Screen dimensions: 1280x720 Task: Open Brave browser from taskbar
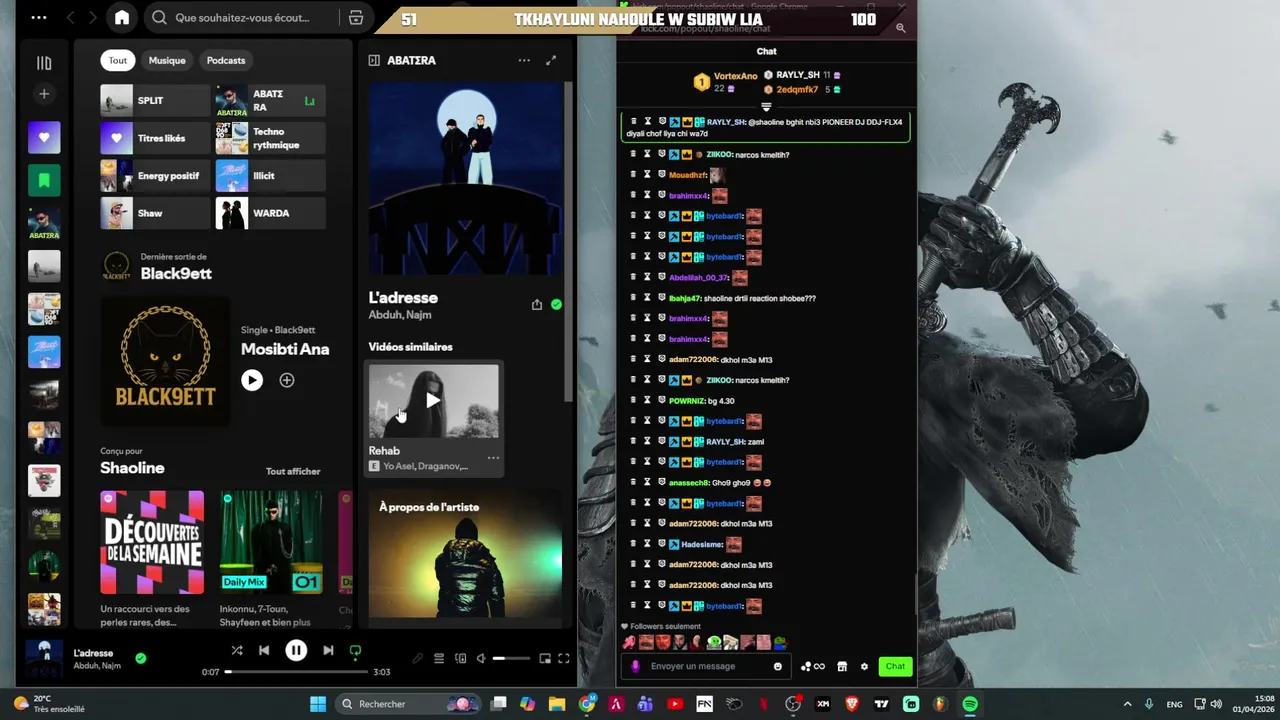pos(852,704)
